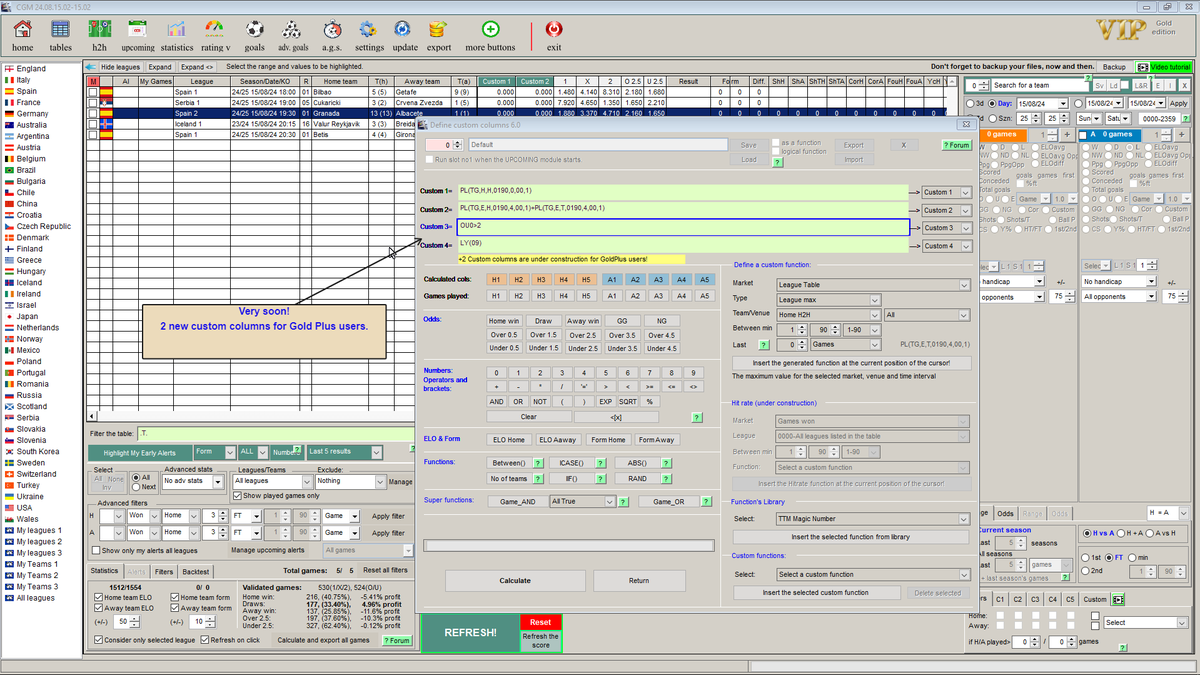Click the orange H1 calculated column button

(x=494, y=280)
